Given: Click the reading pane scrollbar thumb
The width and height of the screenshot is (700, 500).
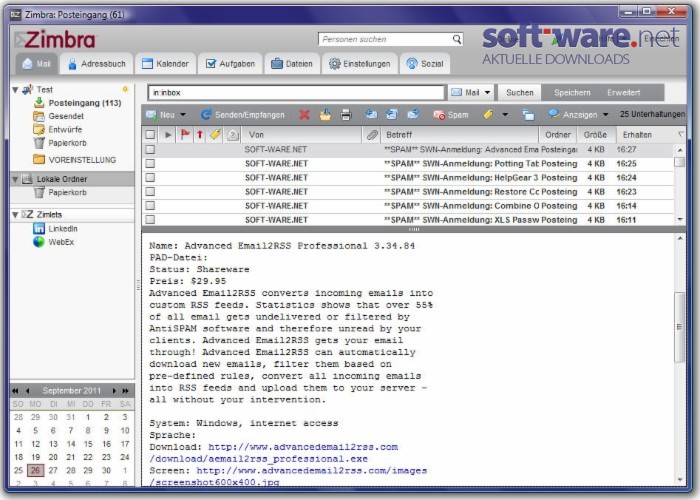Looking at the screenshot, I should [679, 327].
